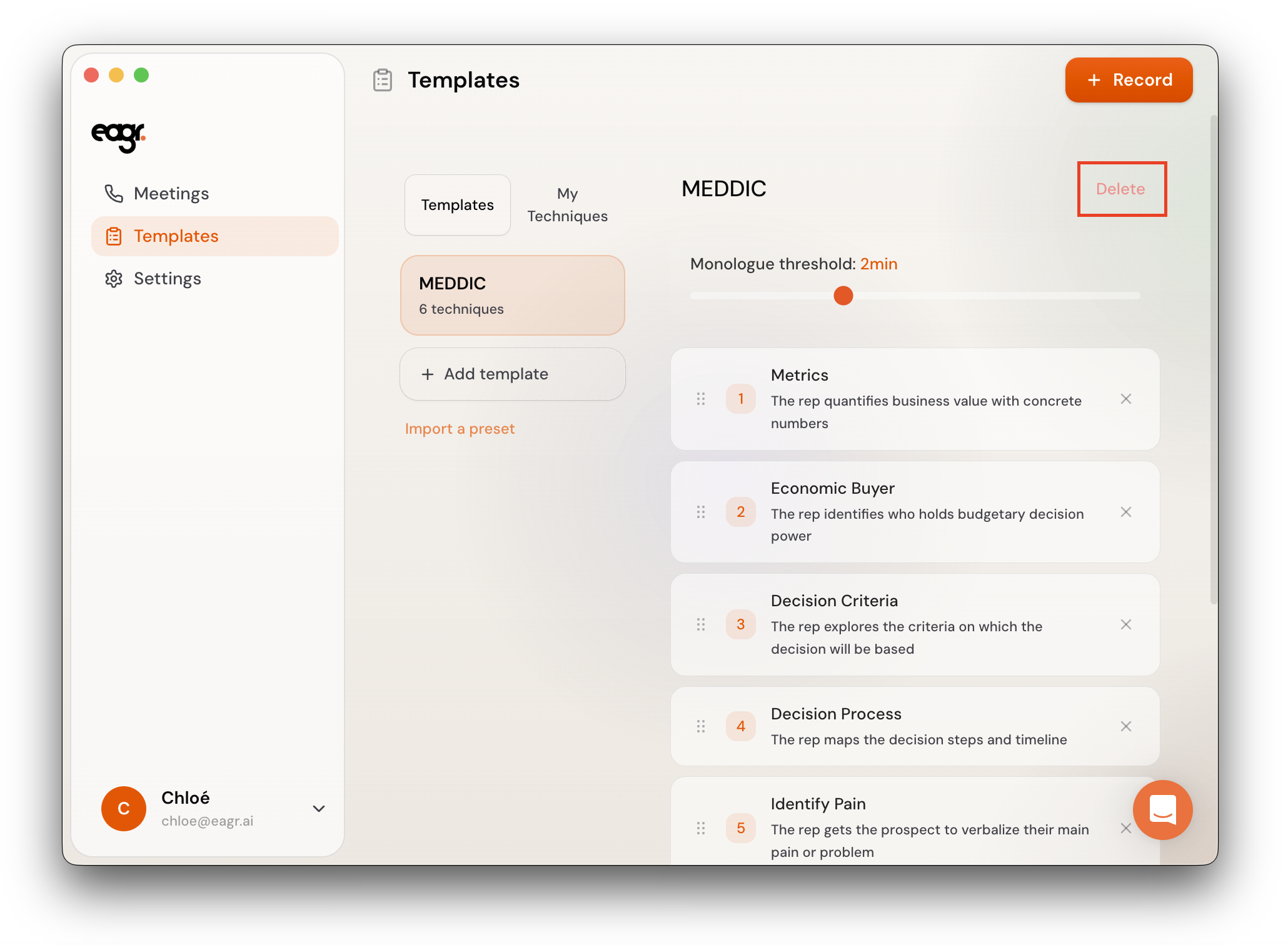
Task: Switch to My Techniques tab
Action: (x=567, y=205)
